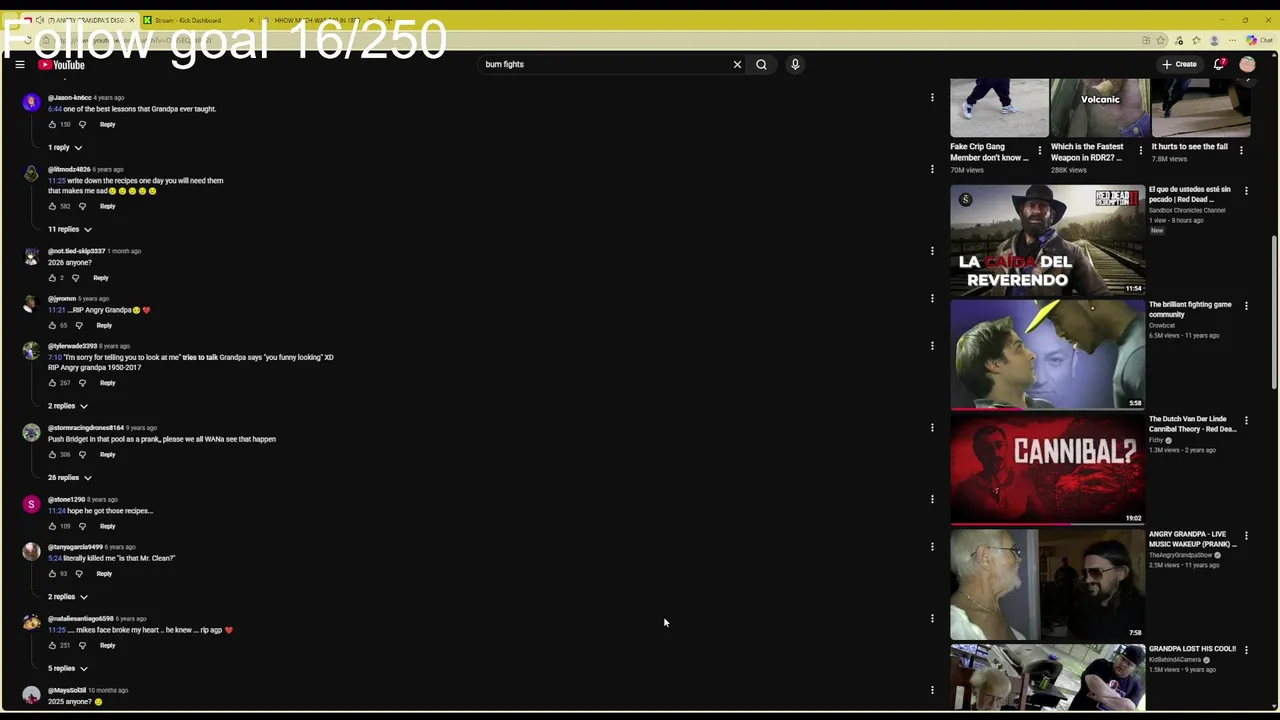This screenshot has height=720, width=1280.
Task: Open more options for 'It hurts to see the fall'
Action: click(x=1241, y=151)
